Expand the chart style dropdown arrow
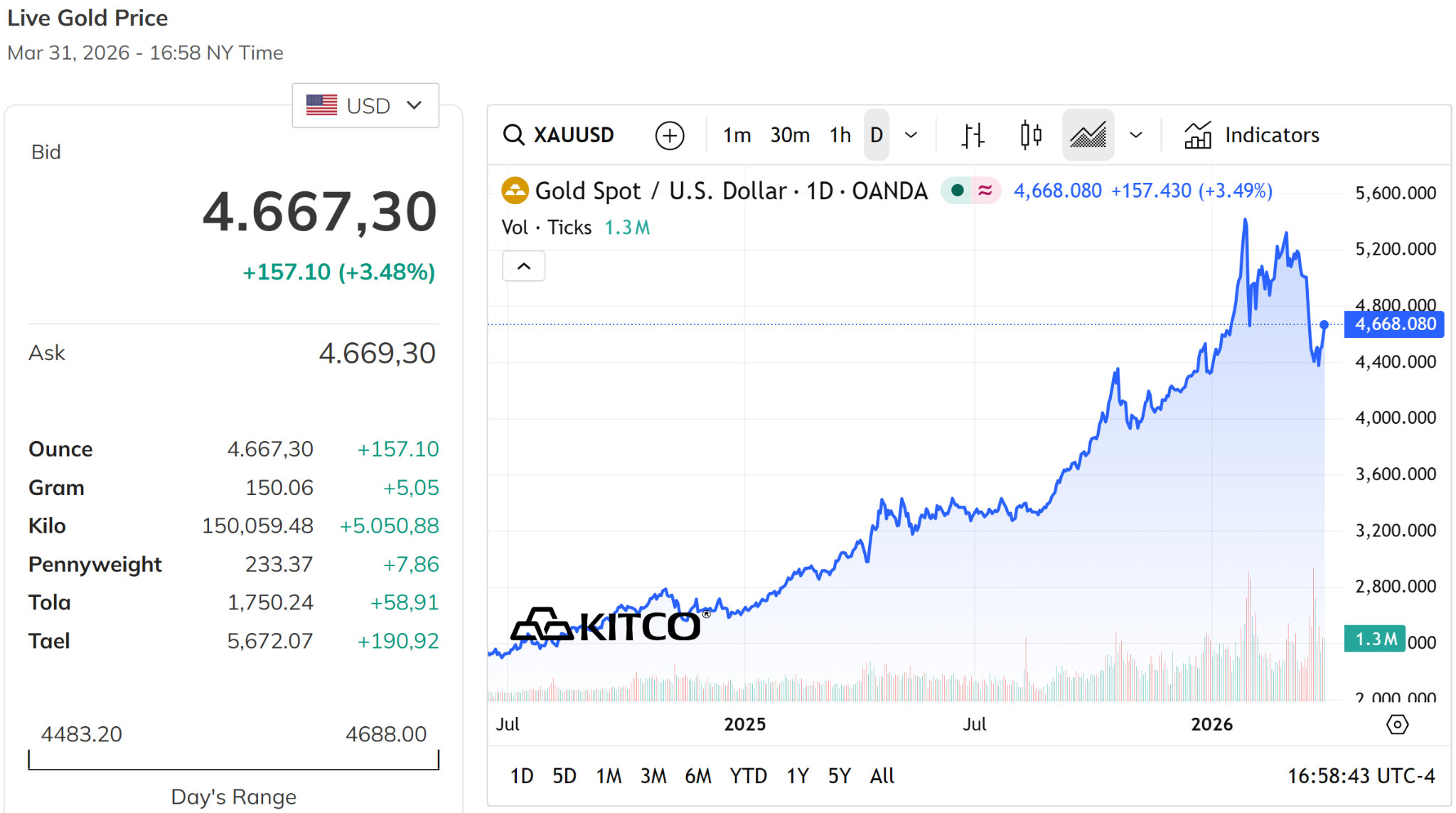 (x=1135, y=134)
